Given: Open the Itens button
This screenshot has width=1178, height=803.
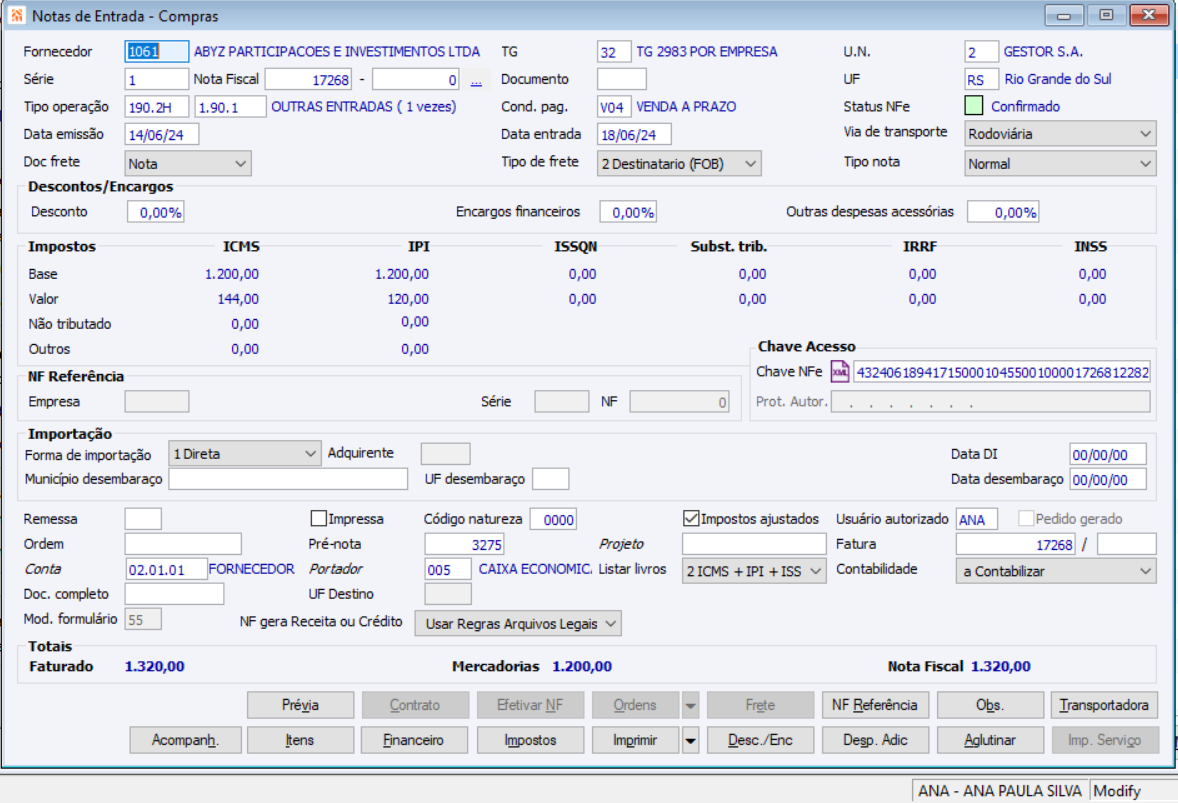Looking at the screenshot, I should click(301, 741).
